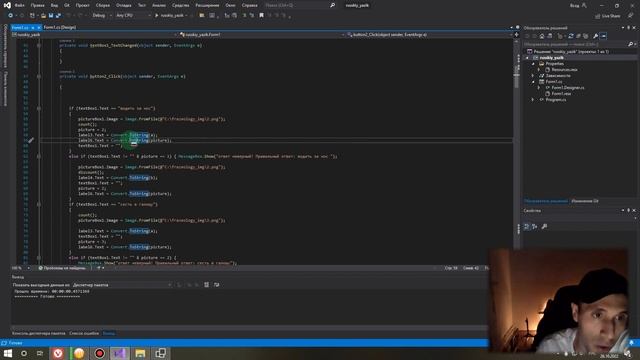The image size is (640, 360).
Task: Collapse the textBox1_TextChanged method outline toggle
Action: pyautogui.click(x=39, y=45)
